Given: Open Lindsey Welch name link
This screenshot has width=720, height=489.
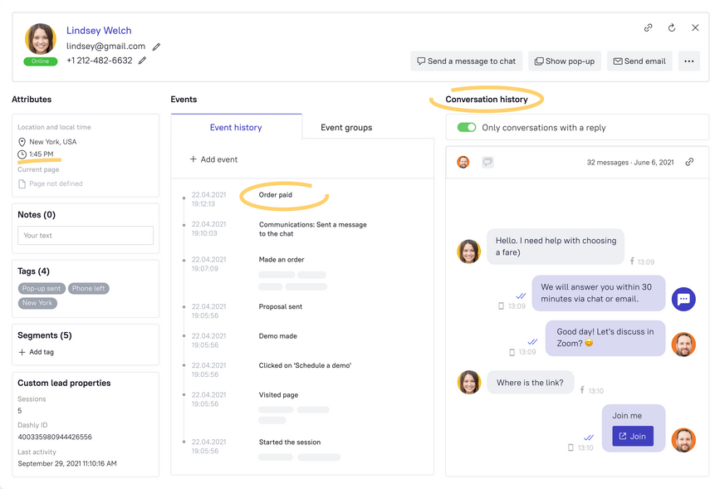Looking at the screenshot, I should pyautogui.click(x=99, y=30).
